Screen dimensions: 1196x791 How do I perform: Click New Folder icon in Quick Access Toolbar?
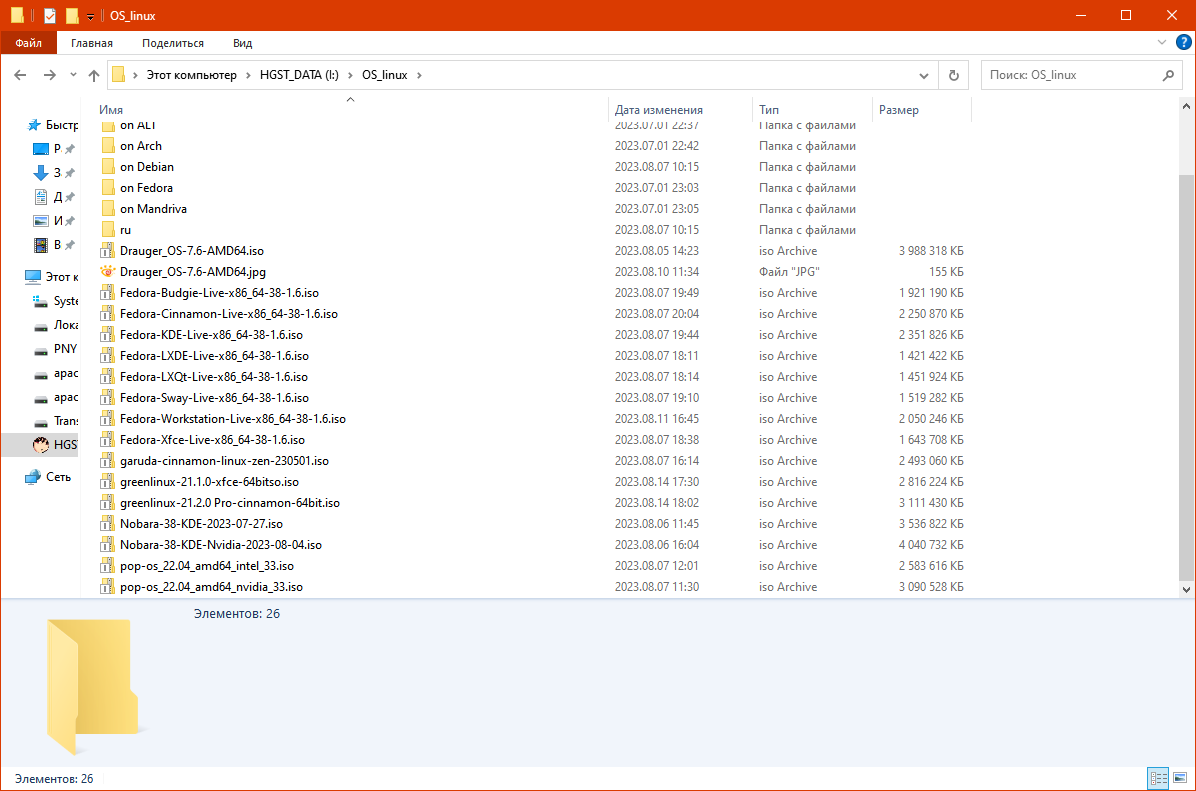[72, 15]
